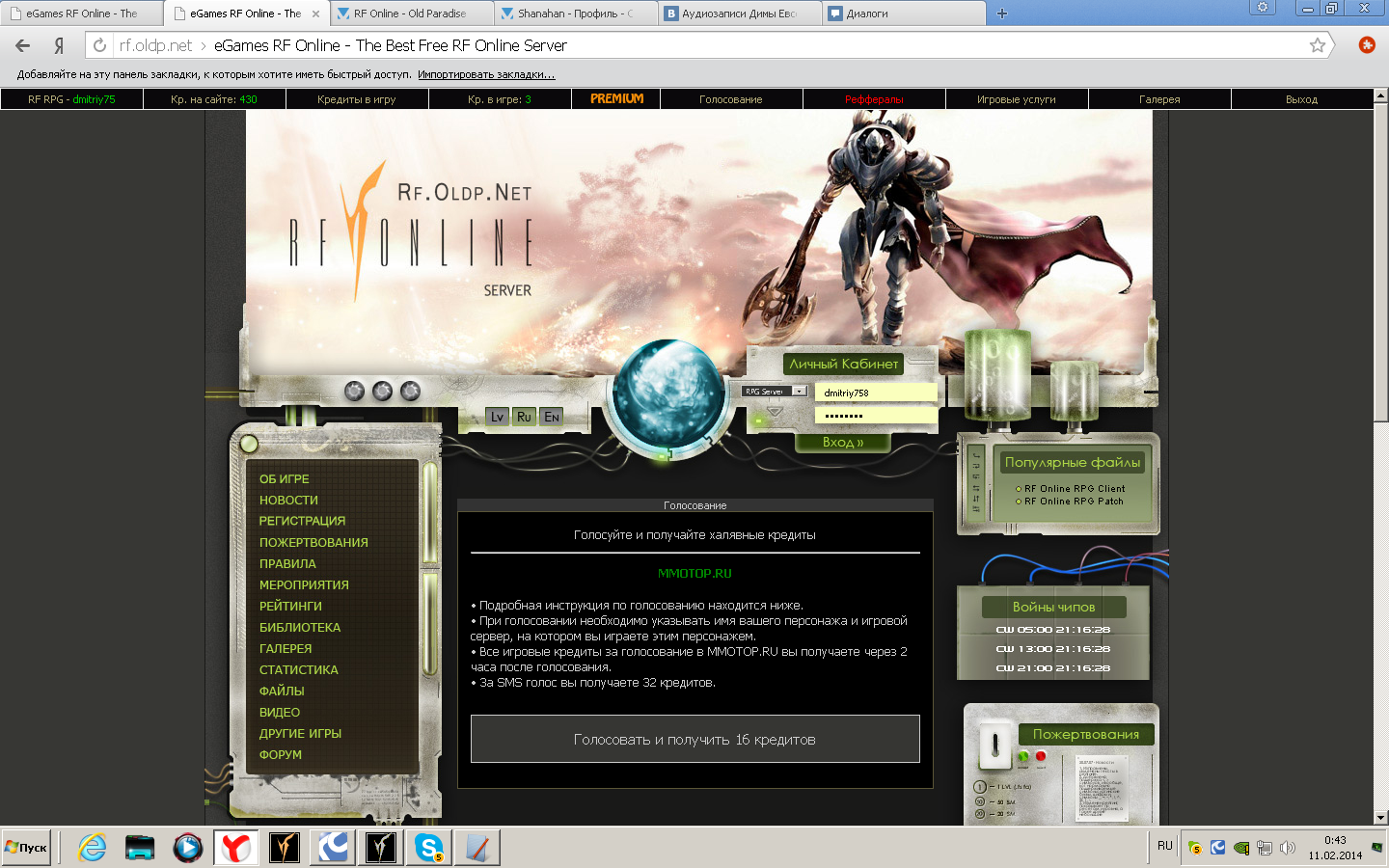This screenshot has height=868, width=1389.
Task: Click the Вход » login button
Action: pyautogui.click(x=843, y=442)
